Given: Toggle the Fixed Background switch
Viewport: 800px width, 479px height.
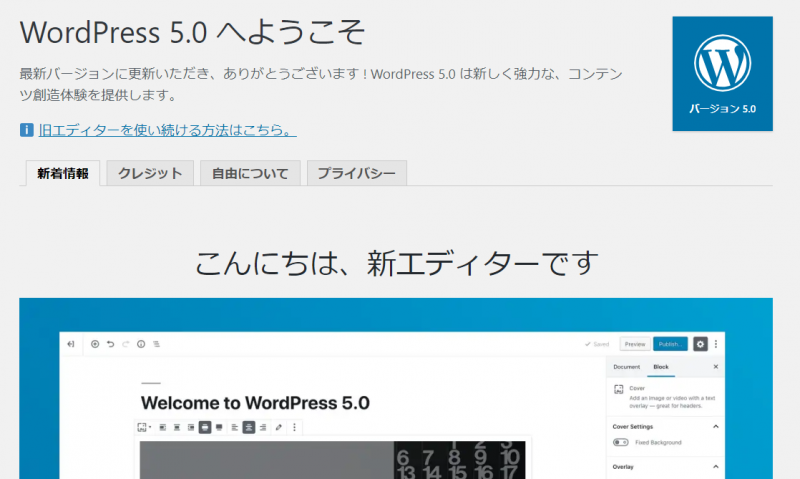Looking at the screenshot, I should pyautogui.click(x=620, y=442).
